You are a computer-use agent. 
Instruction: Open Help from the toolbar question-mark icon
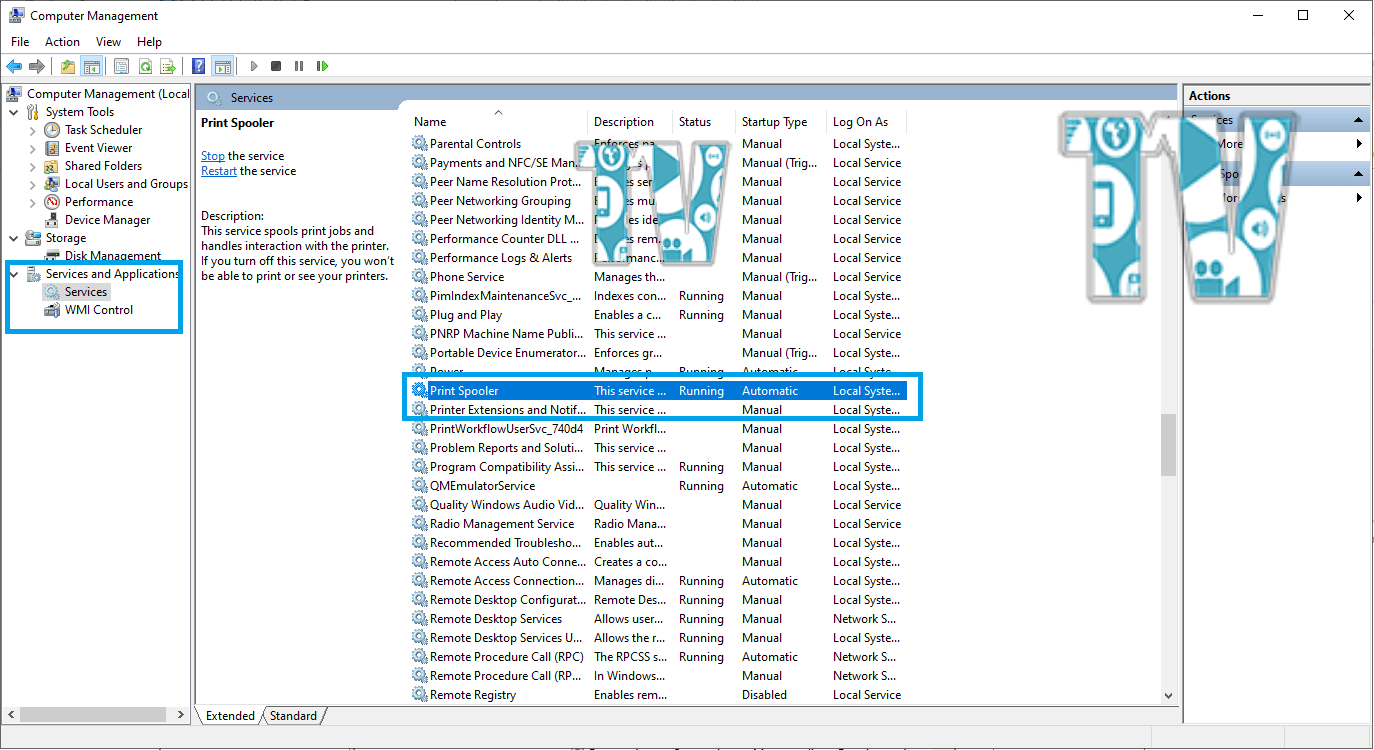198,66
